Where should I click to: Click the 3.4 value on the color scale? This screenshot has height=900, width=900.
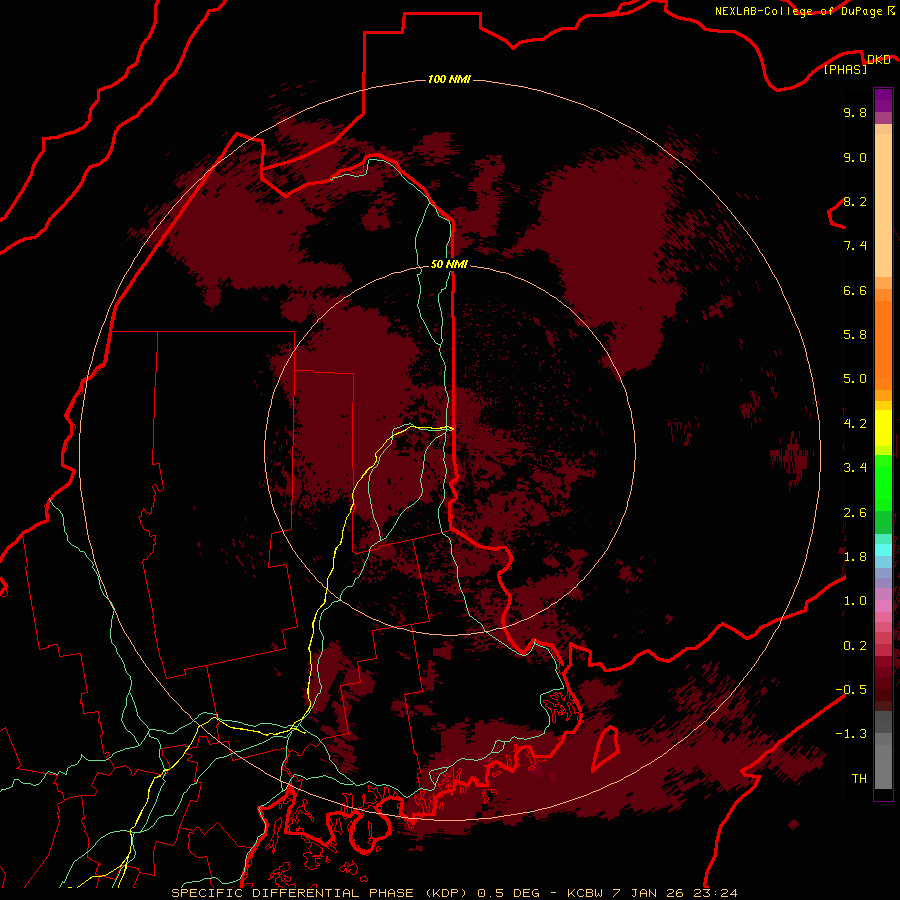[x=855, y=468]
